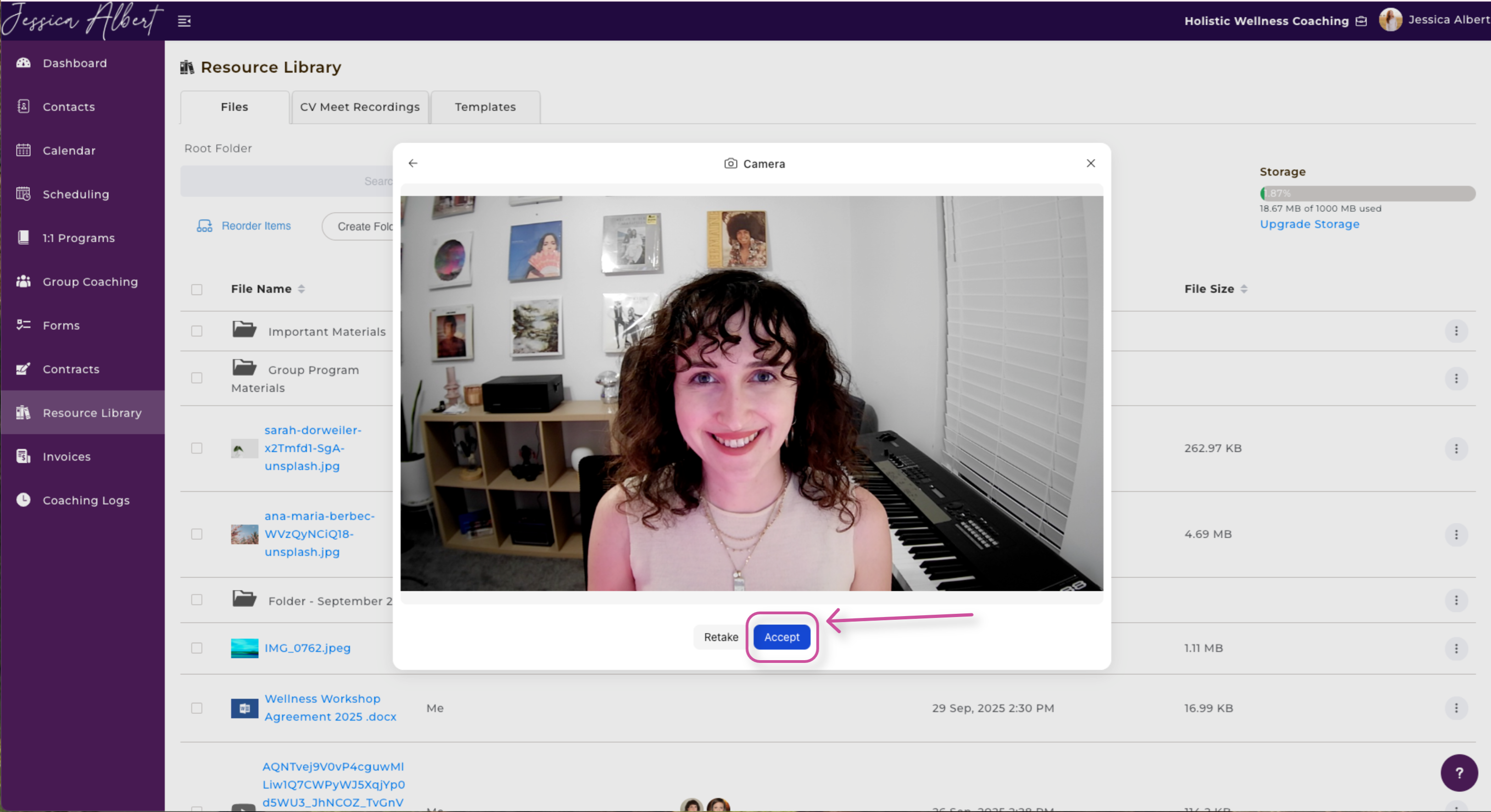
Task: Open Dashboard from sidebar icon
Action: [x=23, y=62]
